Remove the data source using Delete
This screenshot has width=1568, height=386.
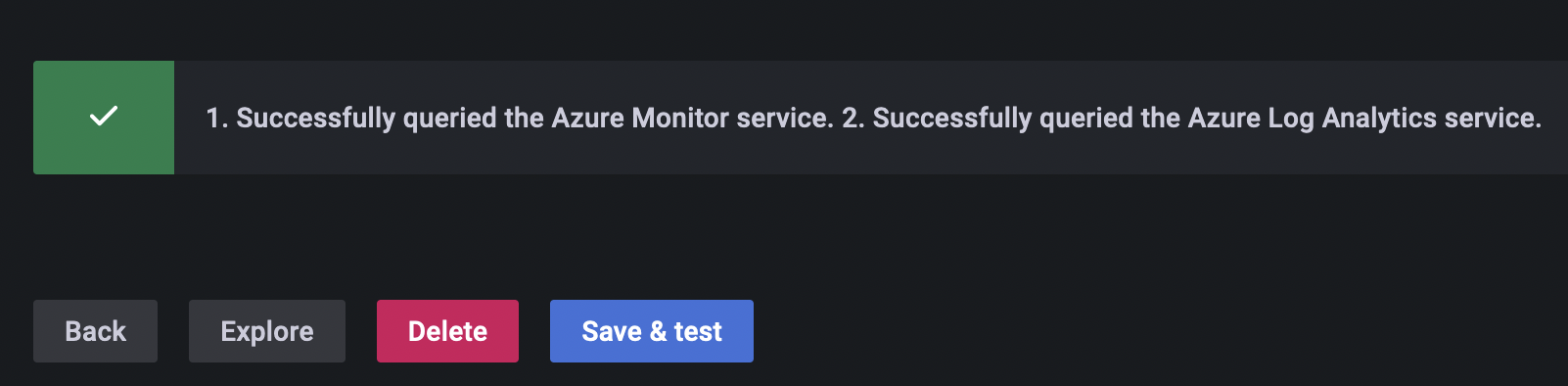pos(447,331)
